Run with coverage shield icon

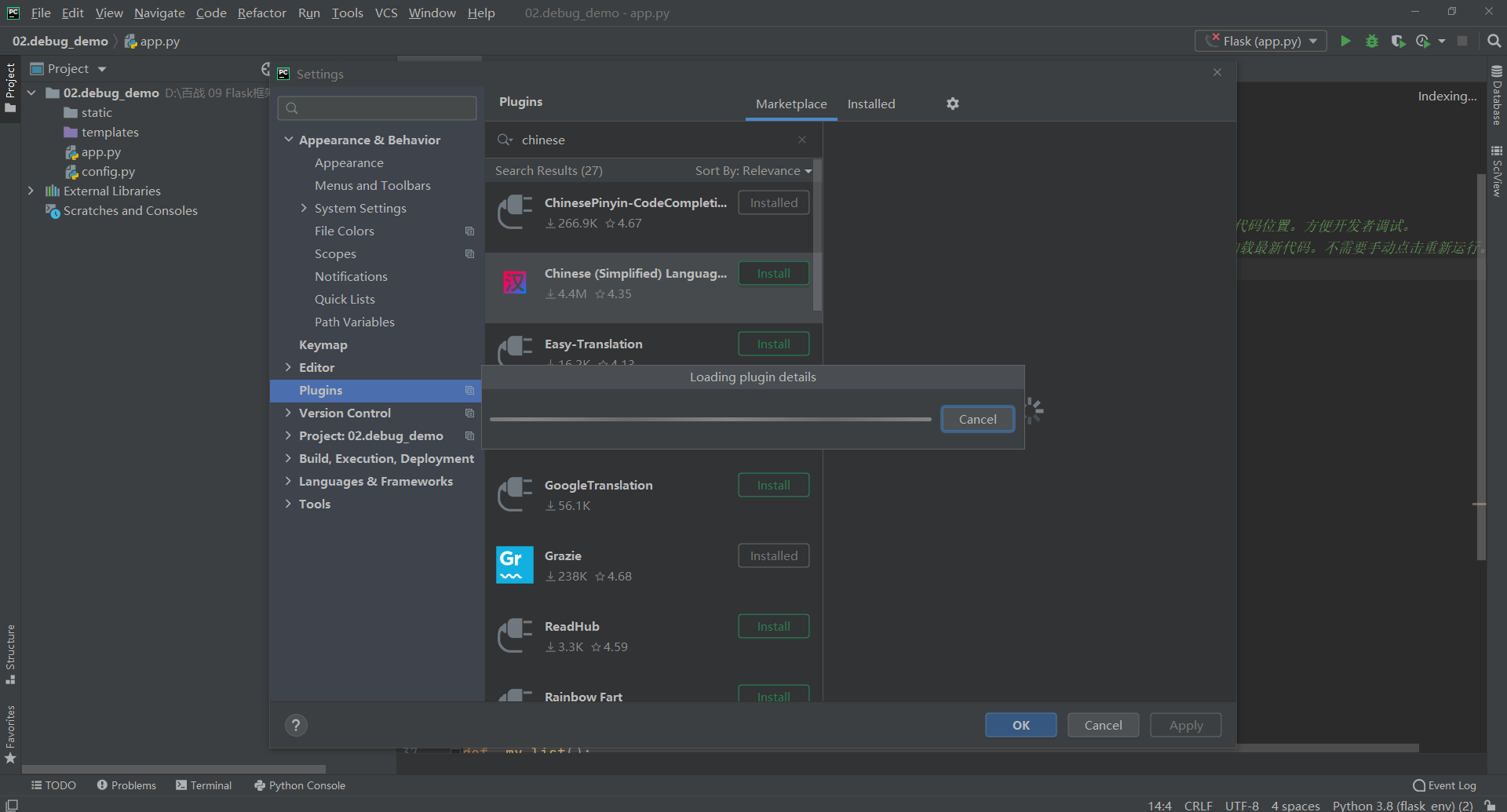coord(1398,41)
